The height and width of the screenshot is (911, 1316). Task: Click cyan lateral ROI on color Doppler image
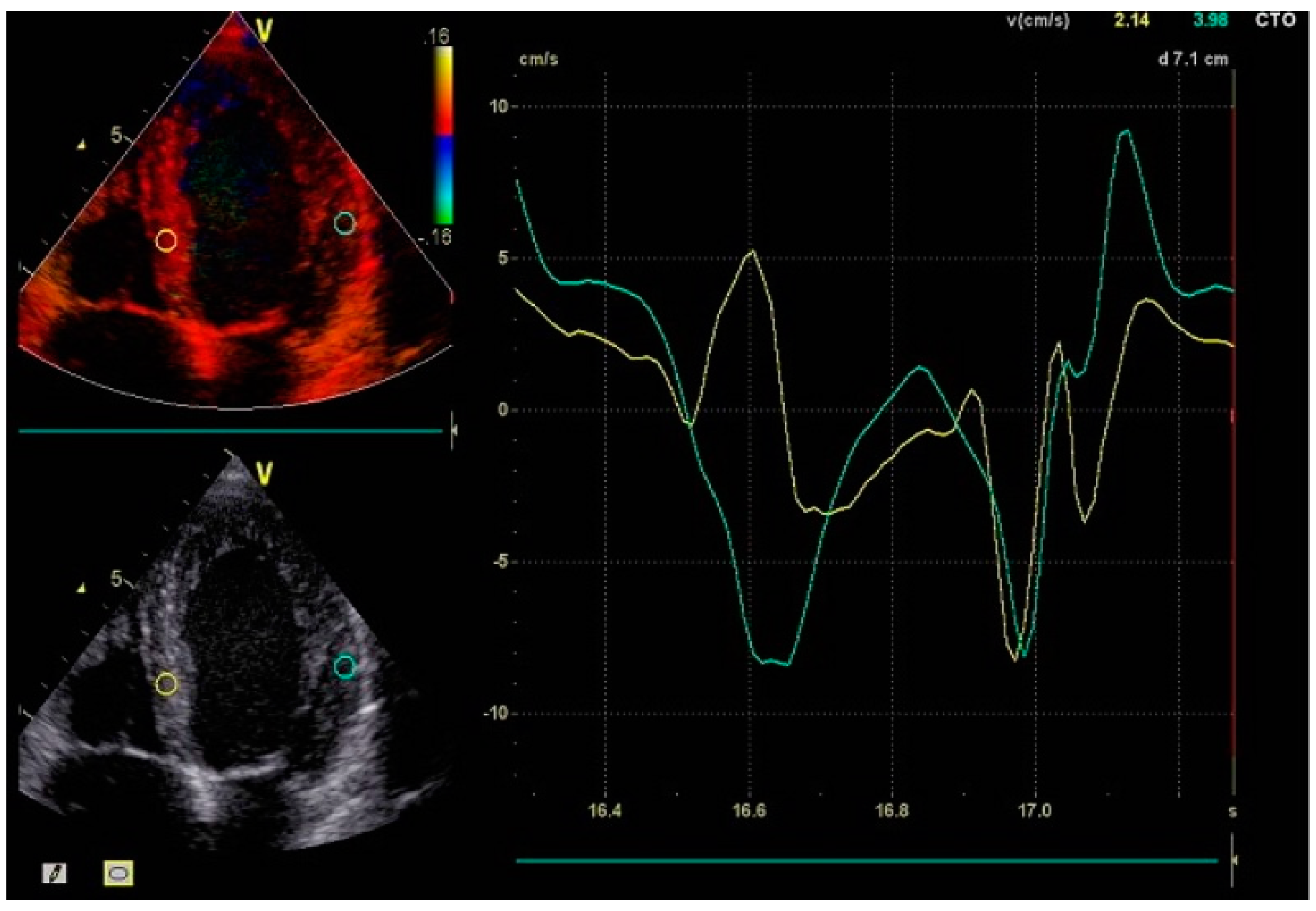[345, 223]
